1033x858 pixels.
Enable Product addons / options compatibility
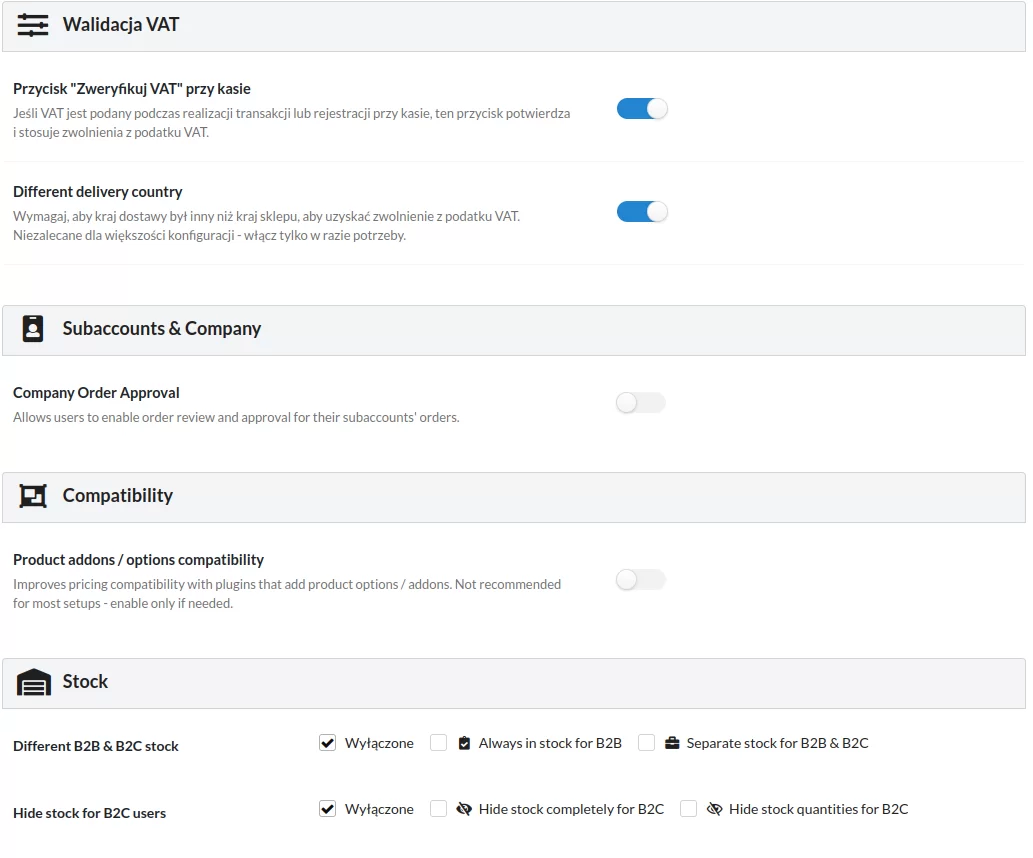click(x=641, y=580)
